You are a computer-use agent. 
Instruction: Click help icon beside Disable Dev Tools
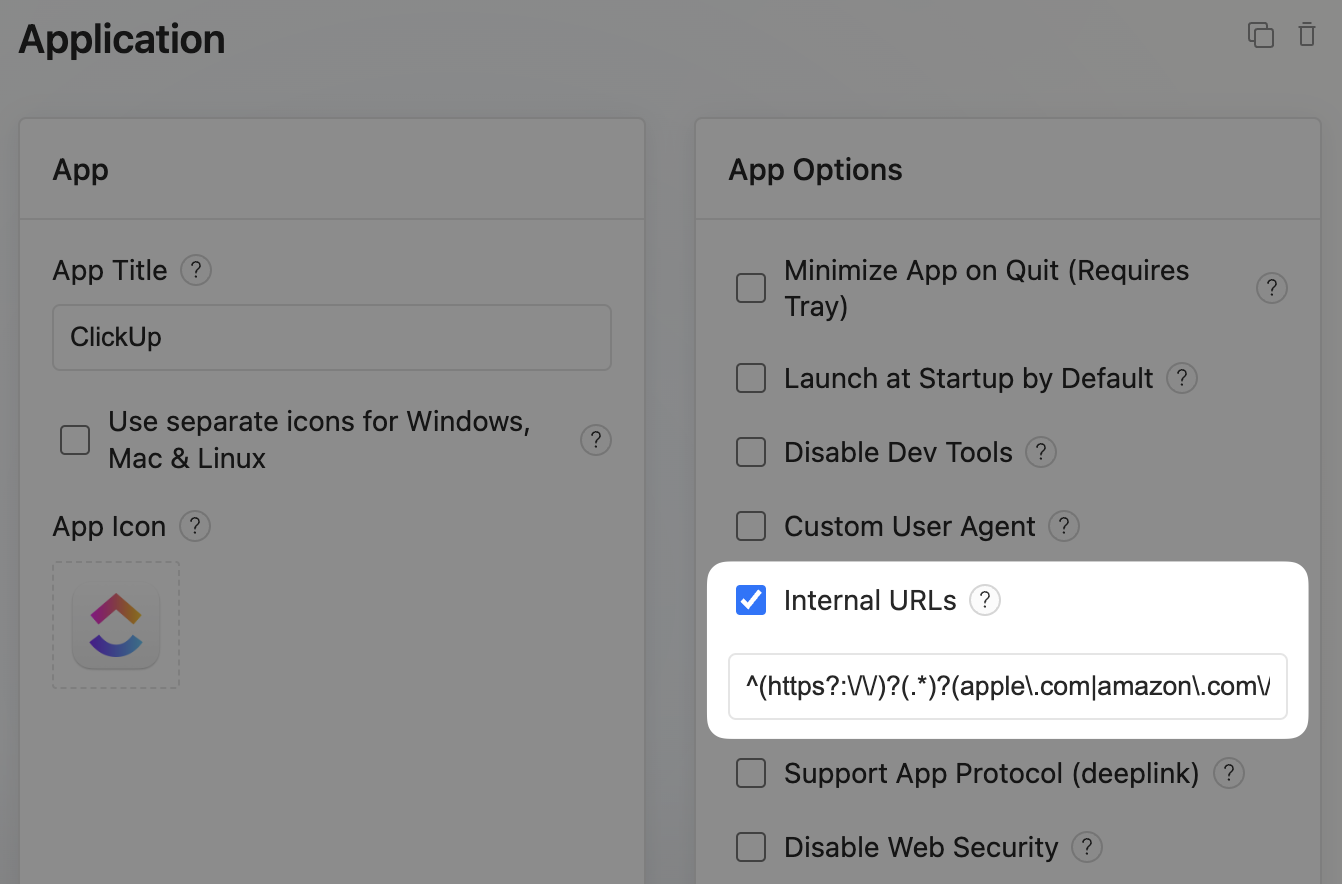1040,452
